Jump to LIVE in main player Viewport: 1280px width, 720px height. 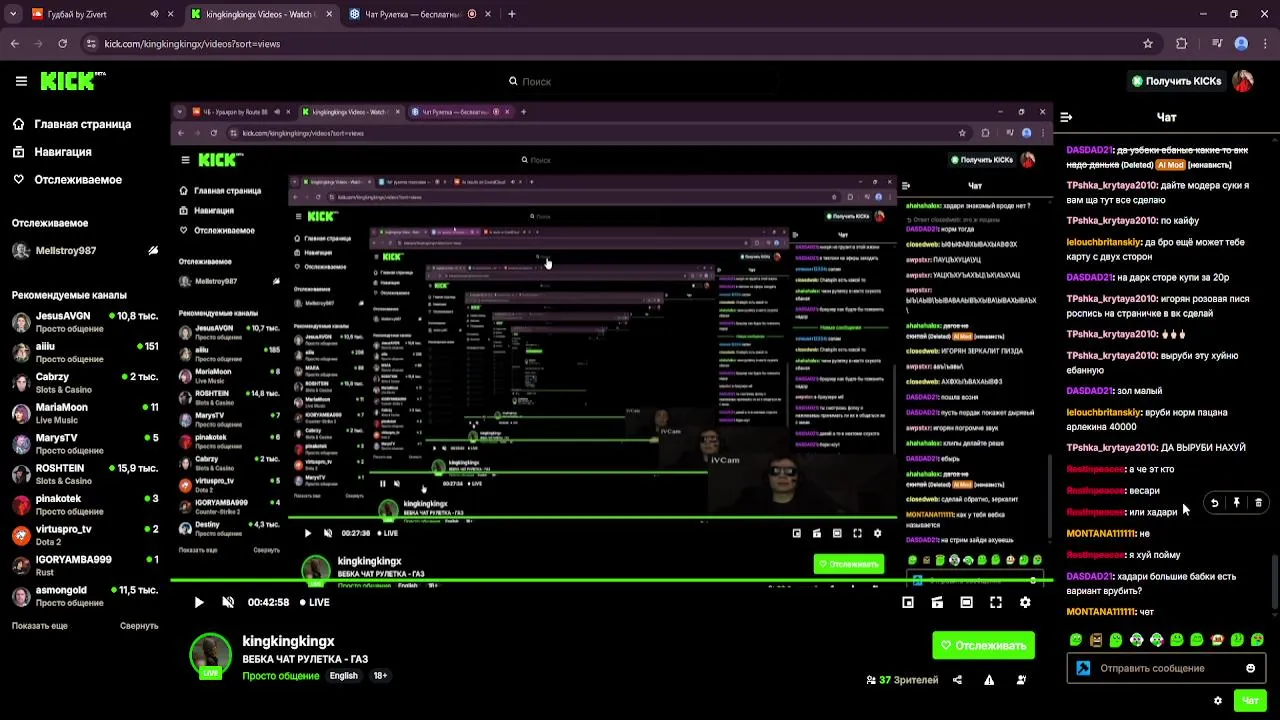(x=315, y=602)
